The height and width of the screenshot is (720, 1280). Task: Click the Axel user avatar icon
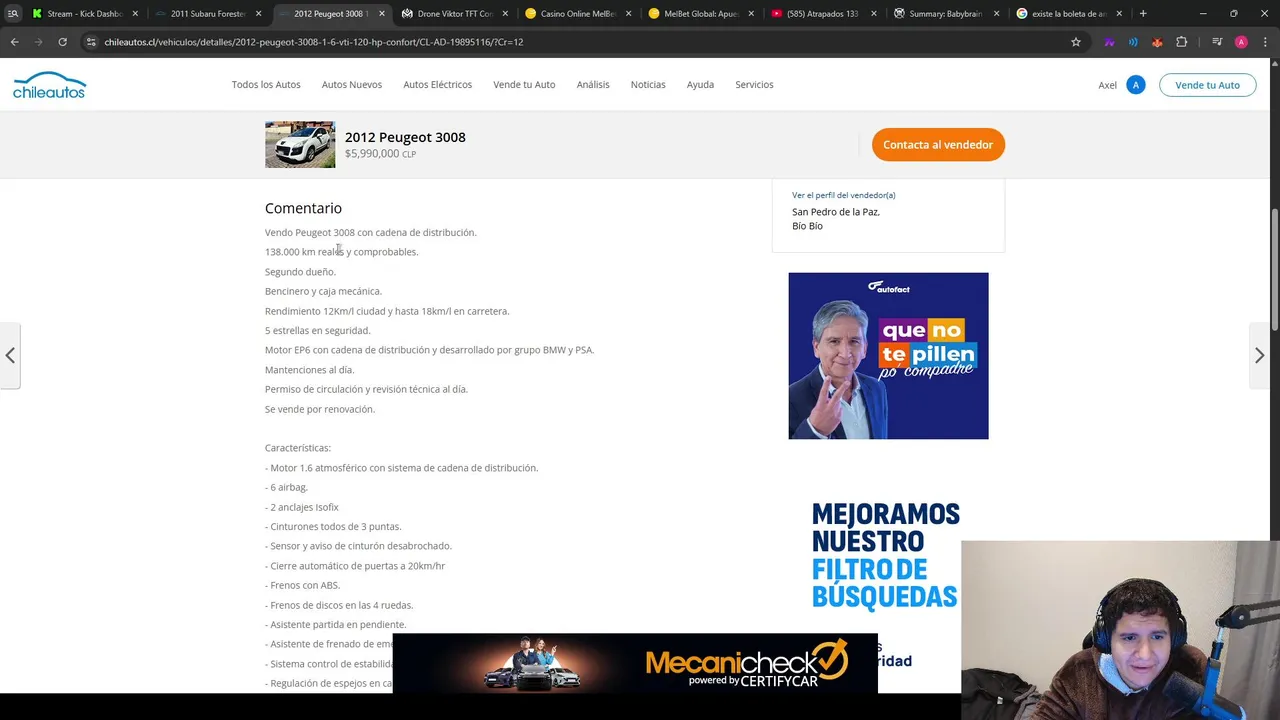coord(1136,85)
